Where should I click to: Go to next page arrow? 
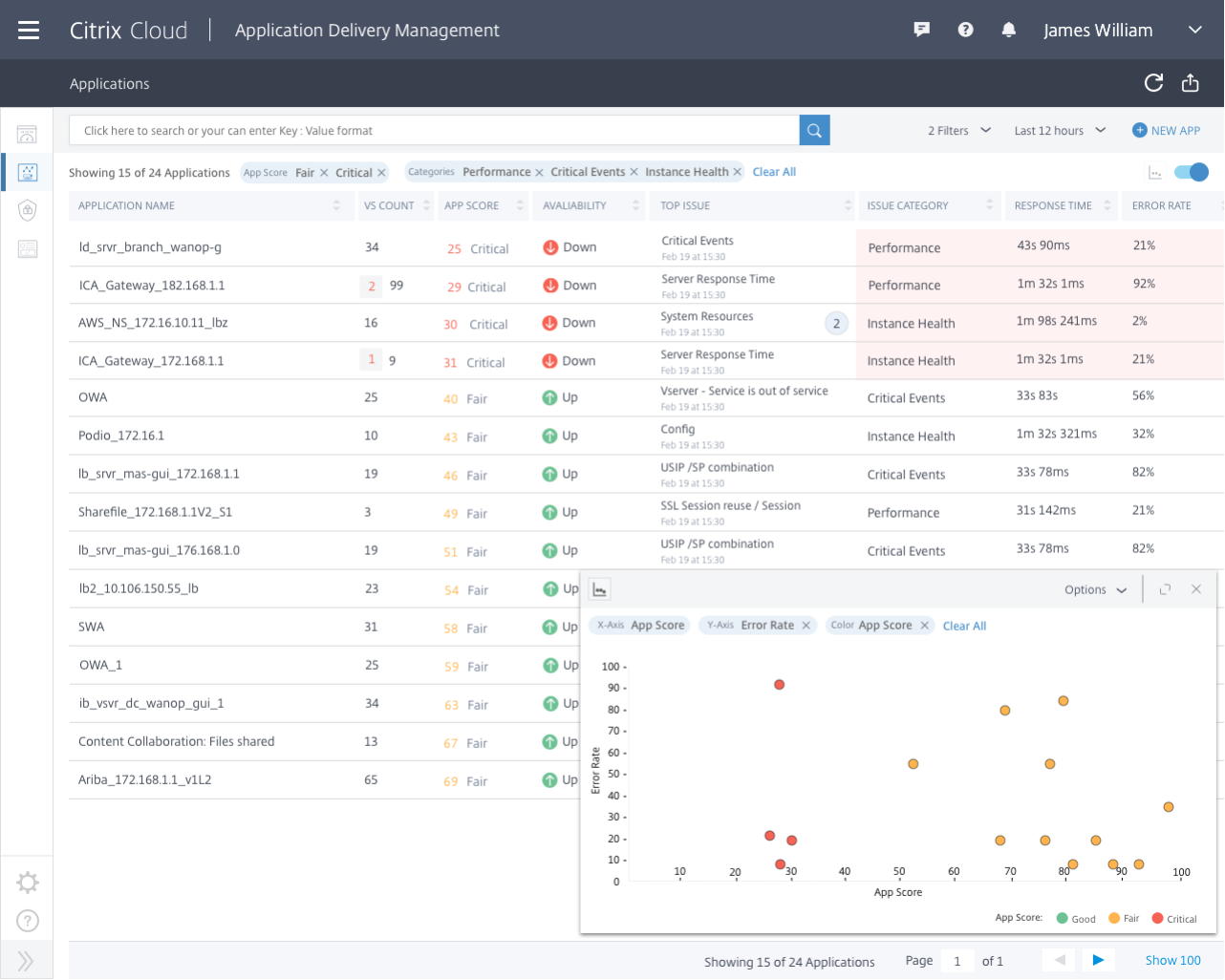tap(1098, 960)
